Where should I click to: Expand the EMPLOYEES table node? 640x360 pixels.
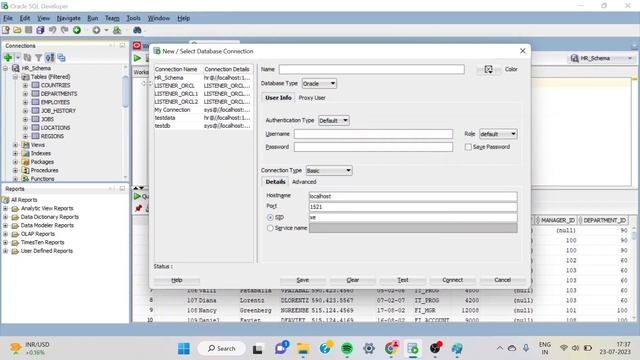click(25, 102)
